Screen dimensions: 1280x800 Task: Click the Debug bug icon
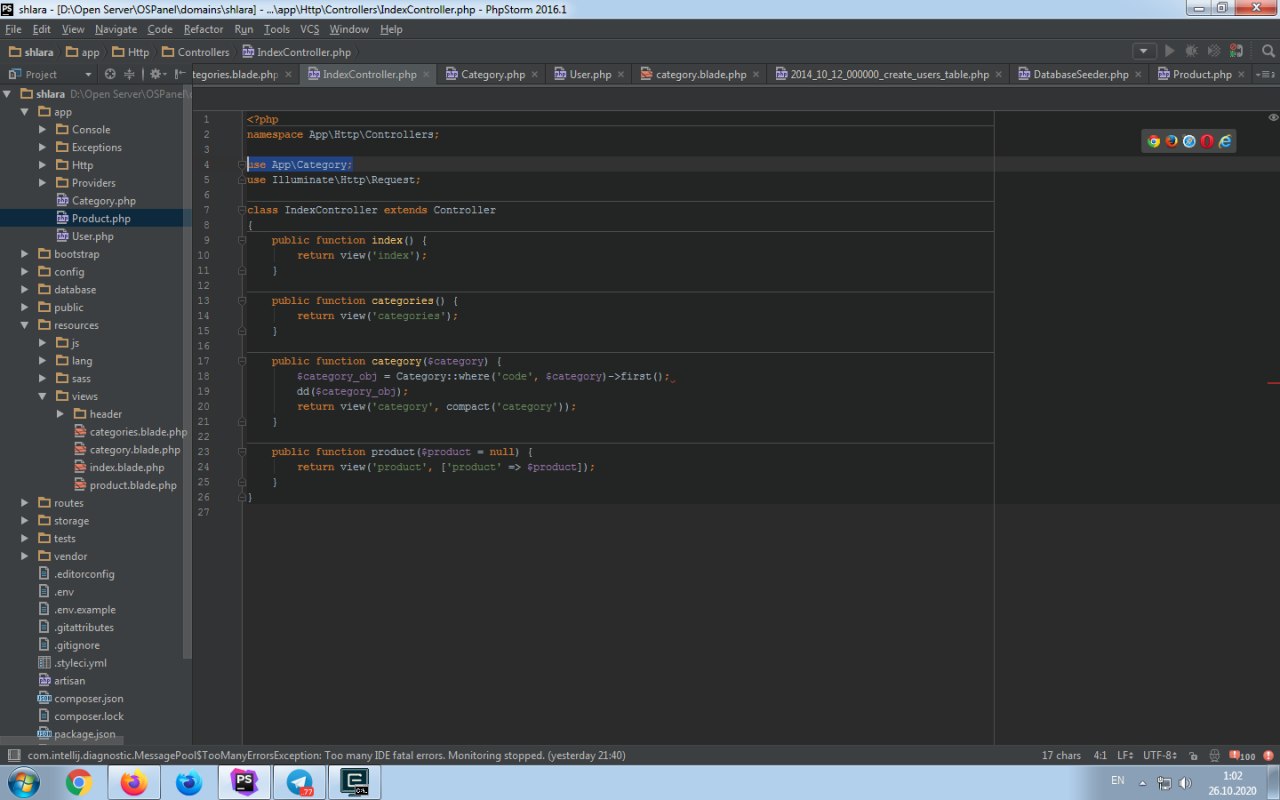(x=1191, y=51)
